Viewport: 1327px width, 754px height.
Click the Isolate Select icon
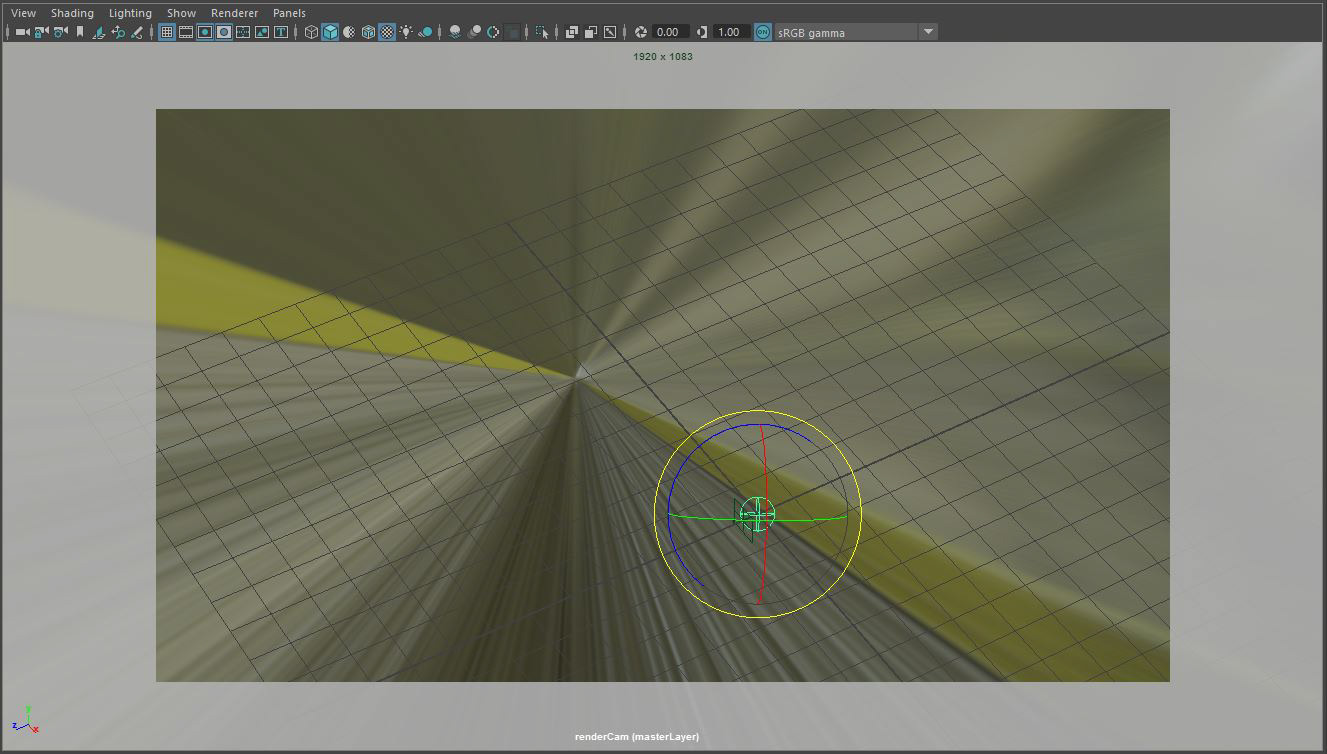click(542, 32)
